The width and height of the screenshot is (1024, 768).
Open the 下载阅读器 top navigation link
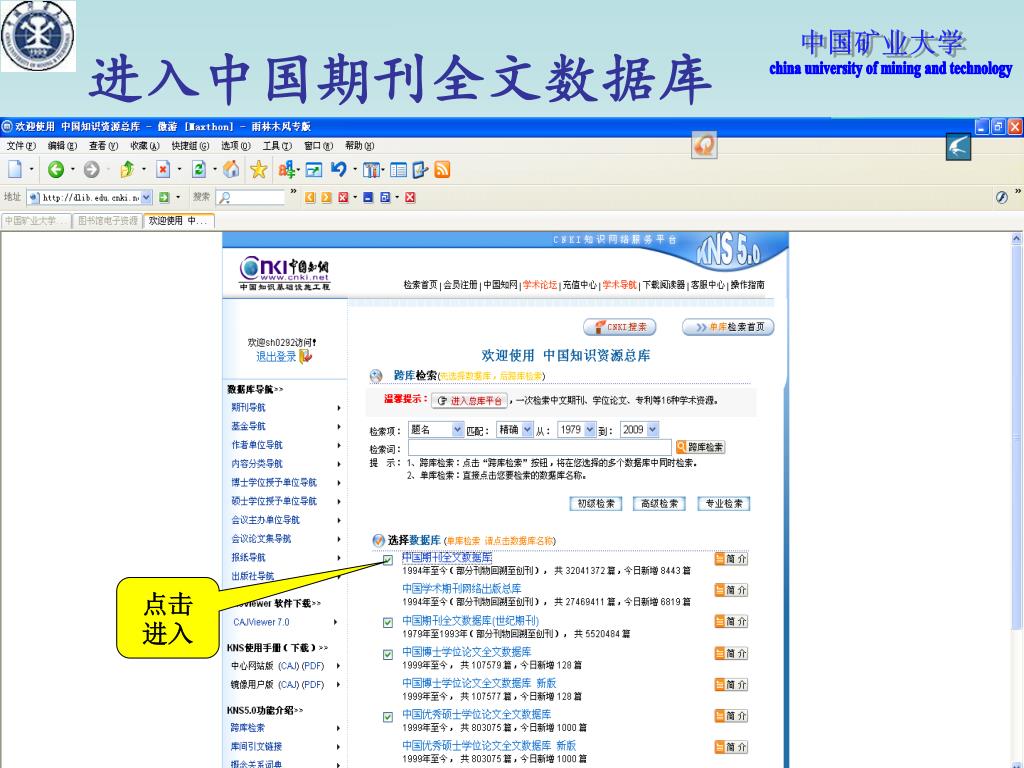664,285
